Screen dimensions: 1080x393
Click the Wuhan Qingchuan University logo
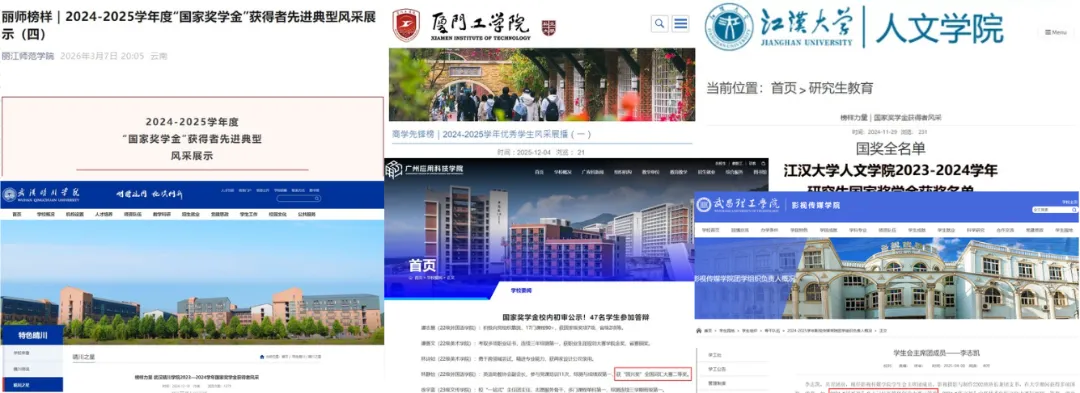tap(42, 194)
